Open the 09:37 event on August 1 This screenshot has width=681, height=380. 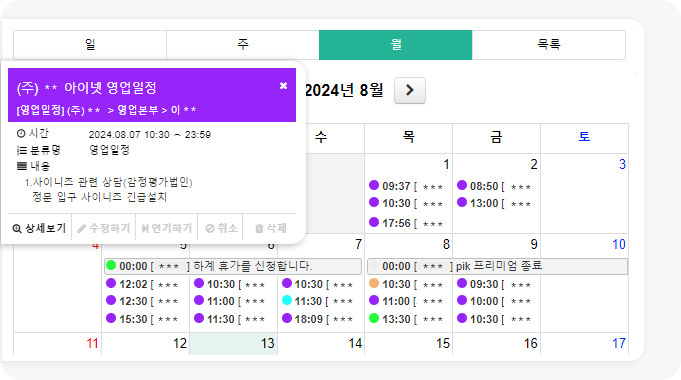click(407, 186)
